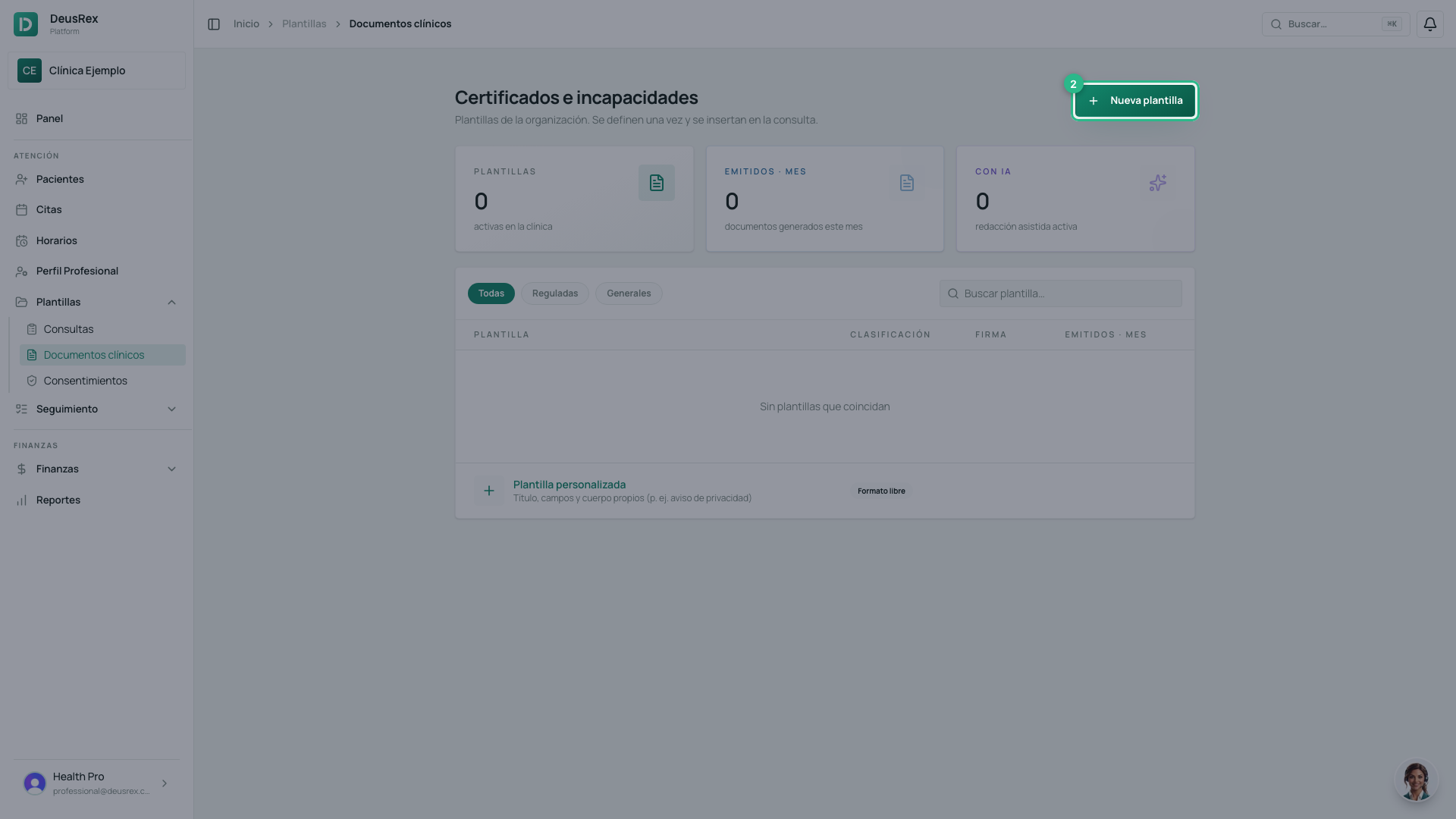Focus the Buscar plantilla search field
1456x819 pixels.
[x=1060, y=294]
